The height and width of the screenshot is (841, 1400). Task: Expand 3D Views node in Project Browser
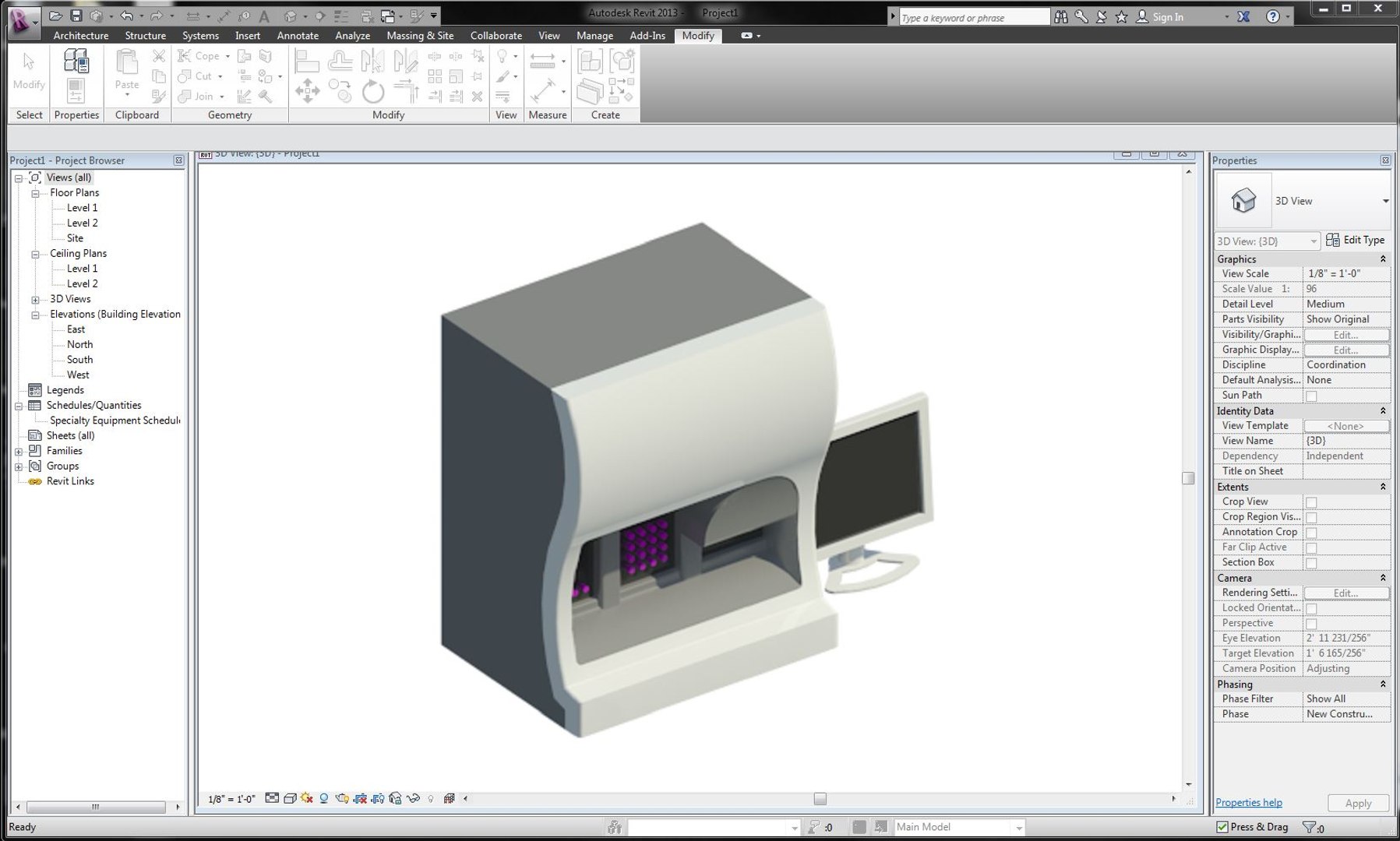(35, 300)
